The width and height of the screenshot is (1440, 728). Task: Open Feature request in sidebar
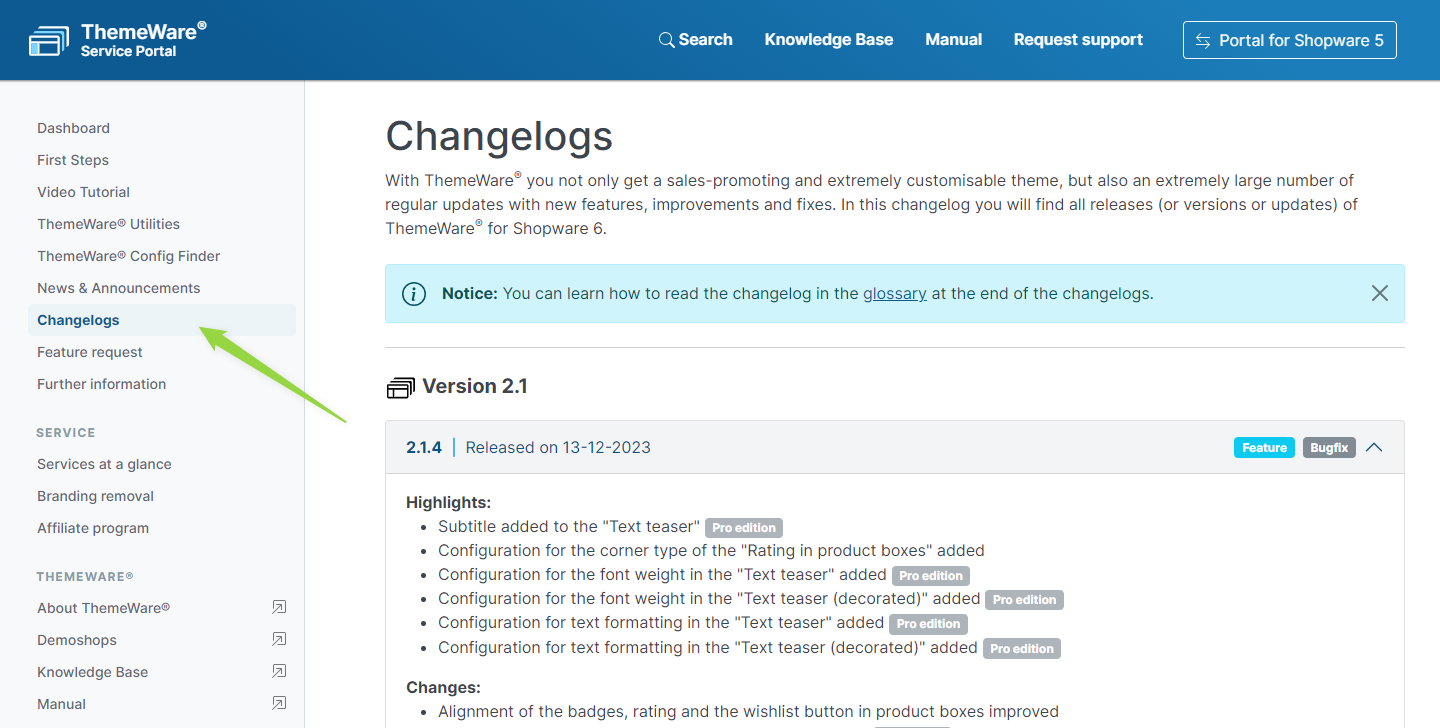(90, 352)
